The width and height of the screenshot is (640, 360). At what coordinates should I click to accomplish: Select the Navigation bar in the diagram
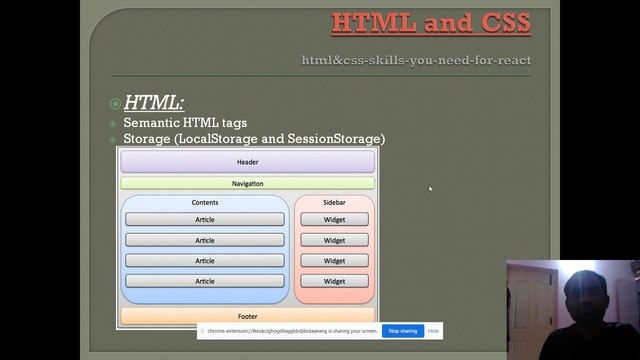coord(247,184)
